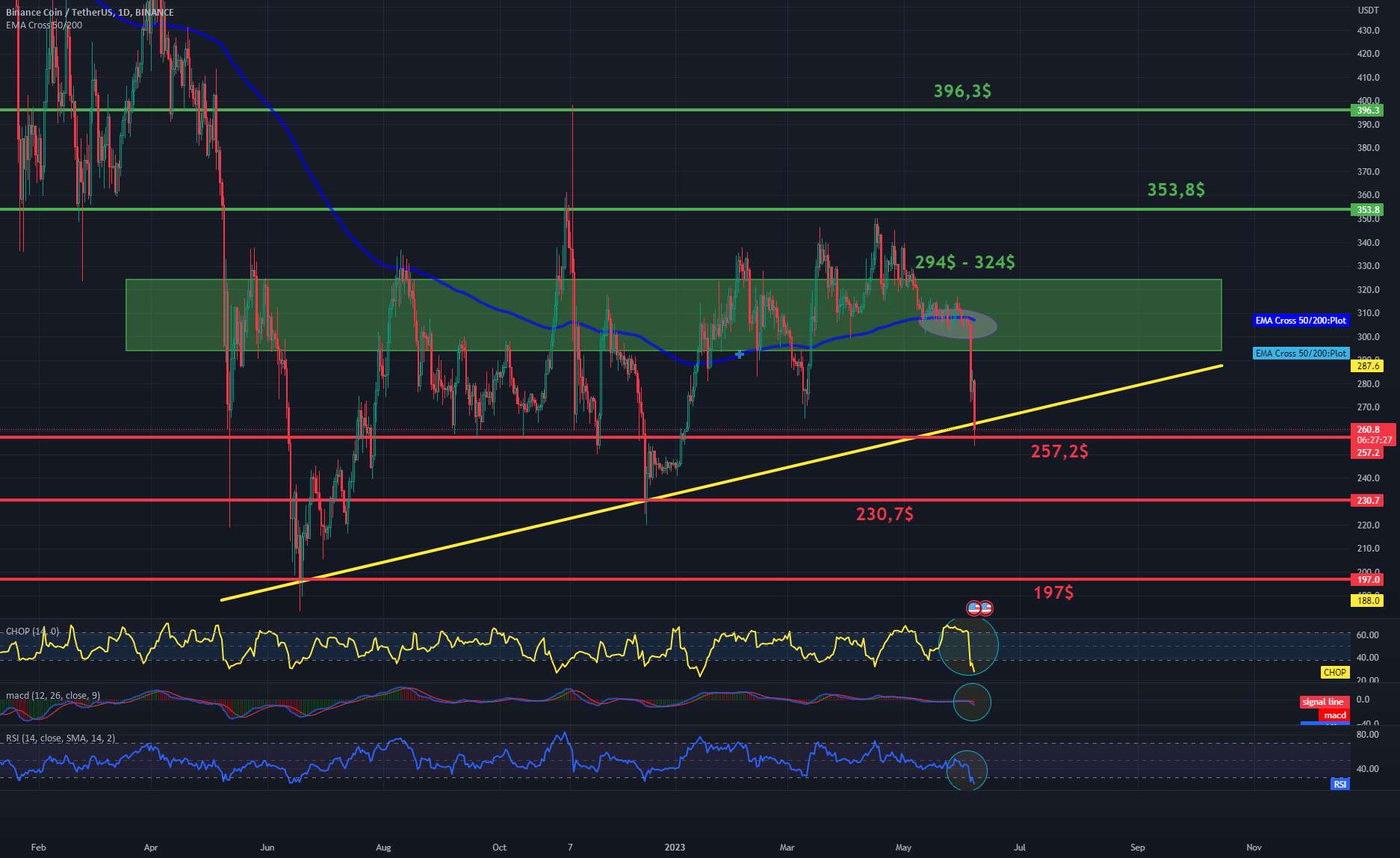
Task: Click the Aug label on the time axis
Action: click(x=383, y=848)
